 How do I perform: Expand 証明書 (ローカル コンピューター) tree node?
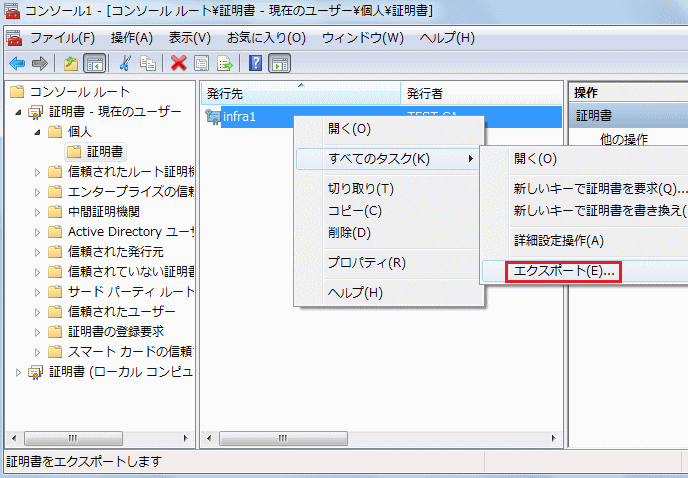[20, 372]
